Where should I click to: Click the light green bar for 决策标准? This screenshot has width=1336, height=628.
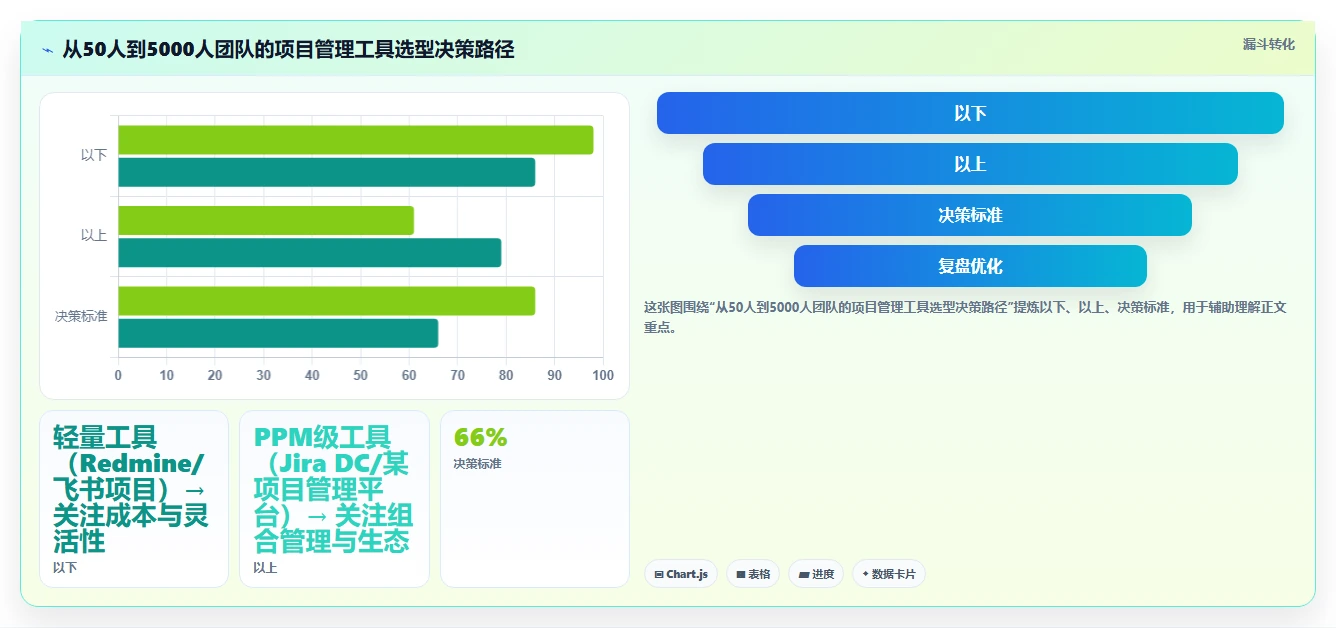pyautogui.click(x=327, y=301)
